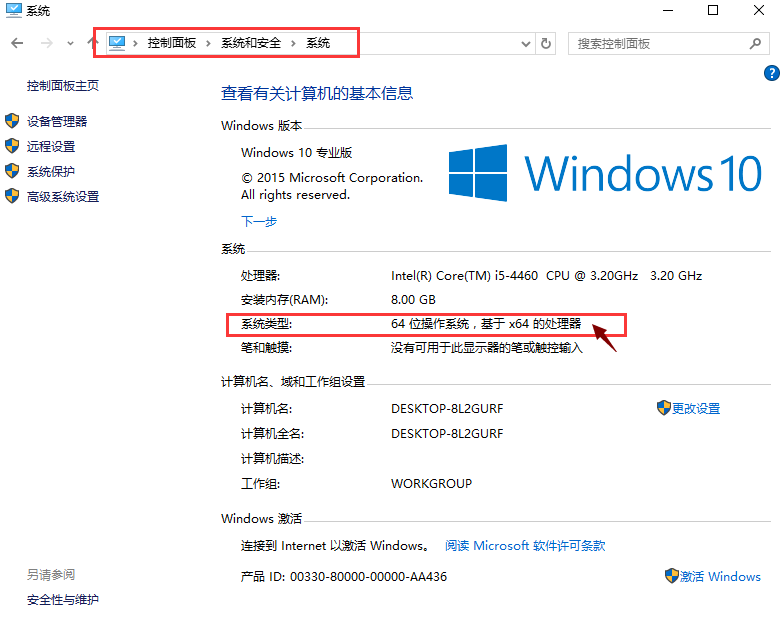Click shield icon next to 设备管理器
The image size is (781, 619).
pos(12,121)
